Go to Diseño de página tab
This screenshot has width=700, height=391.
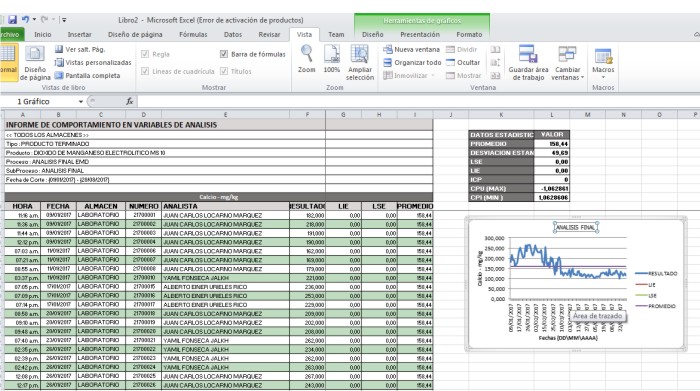pos(135,34)
